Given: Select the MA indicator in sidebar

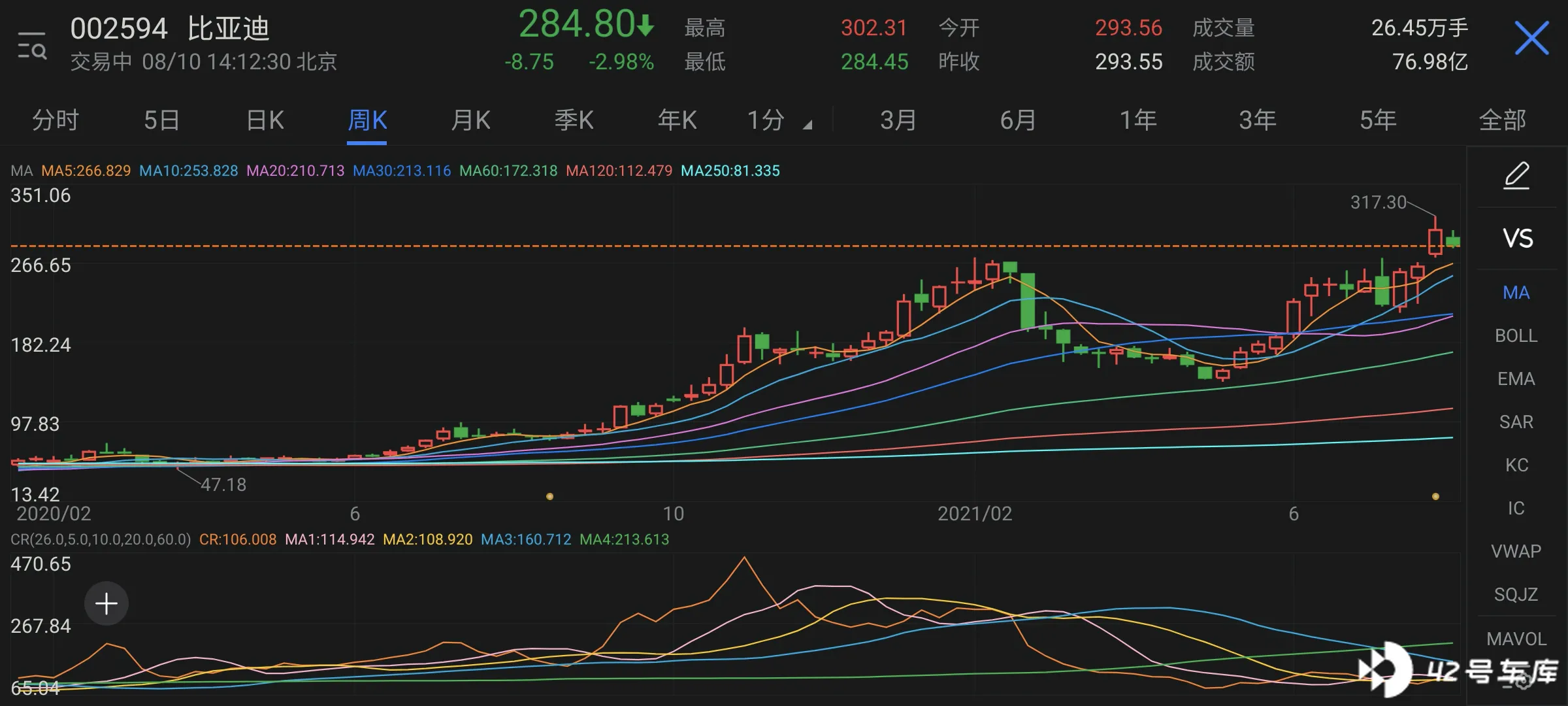Looking at the screenshot, I should [1516, 292].
